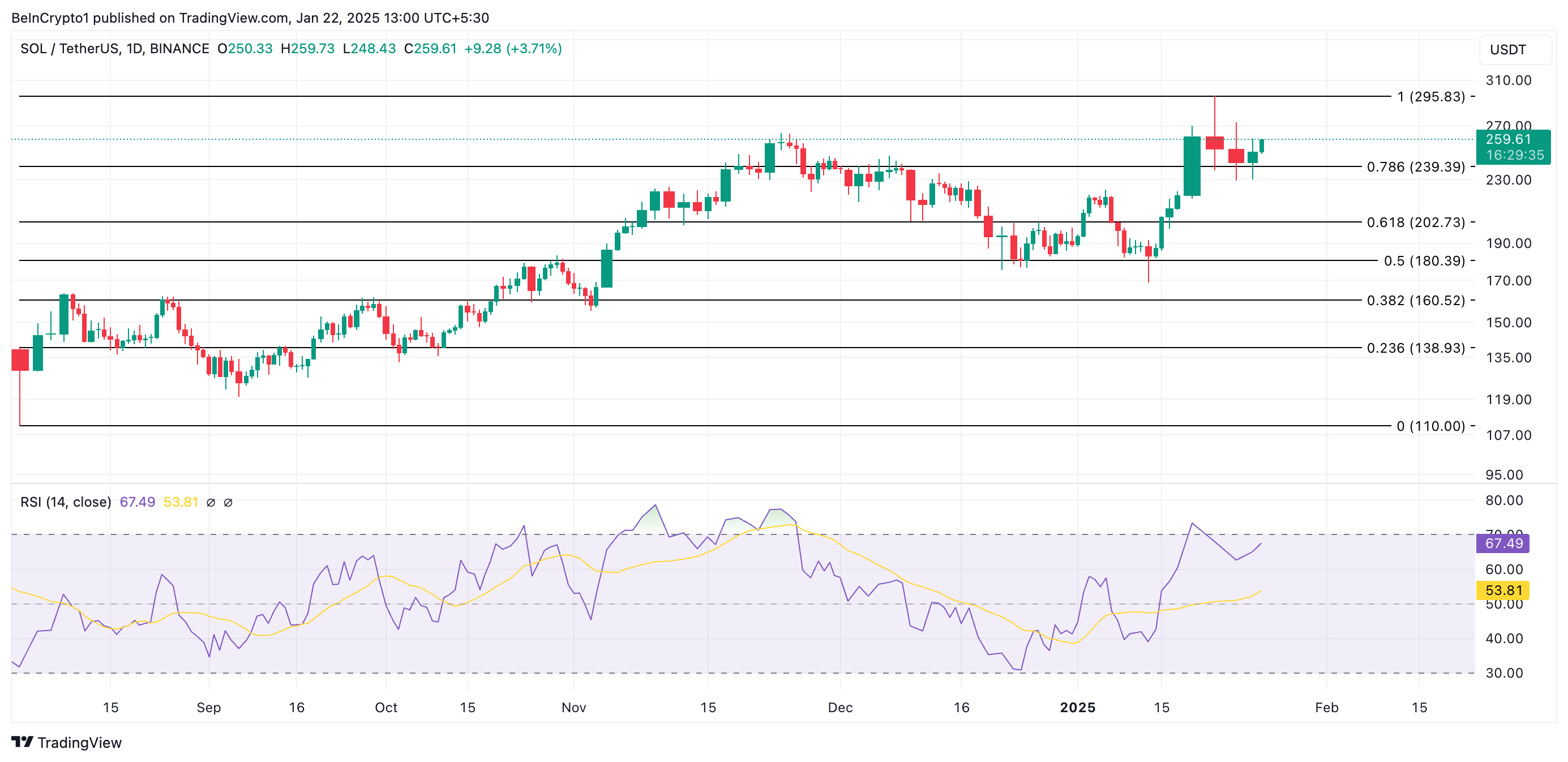Viewport: 1568px width, 762px height.
Task: Click the bold 2025 date axis label
Action: tap(1077, 708)
